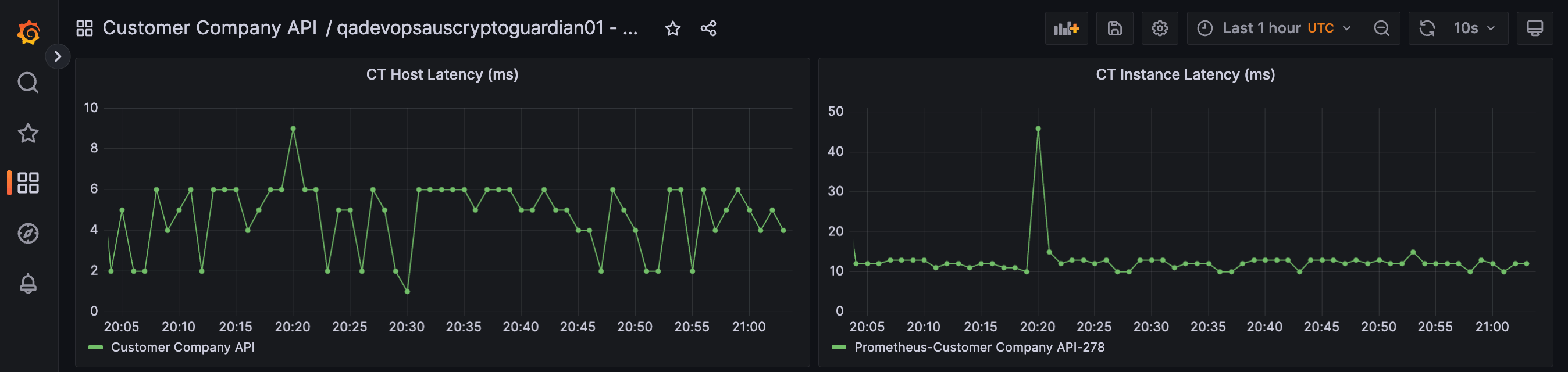Click the lowest 1 ms point in Host Latency
Screen dimensions: 1568x372
(407, 291)
